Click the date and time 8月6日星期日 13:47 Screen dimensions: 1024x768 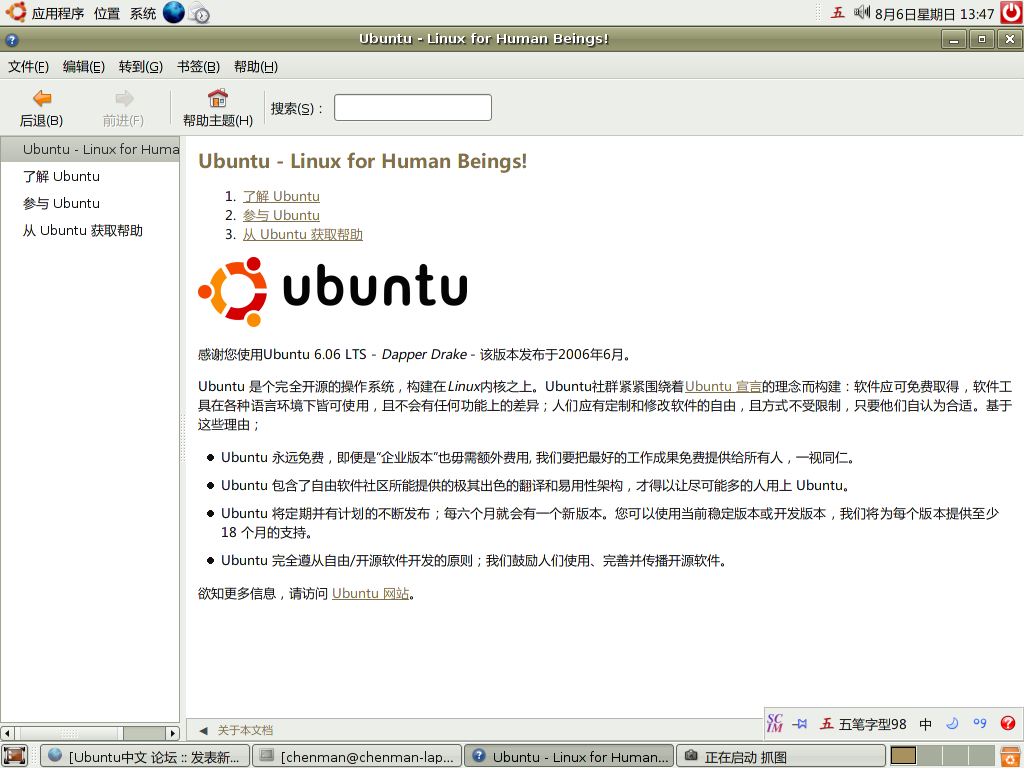[935, 14]
